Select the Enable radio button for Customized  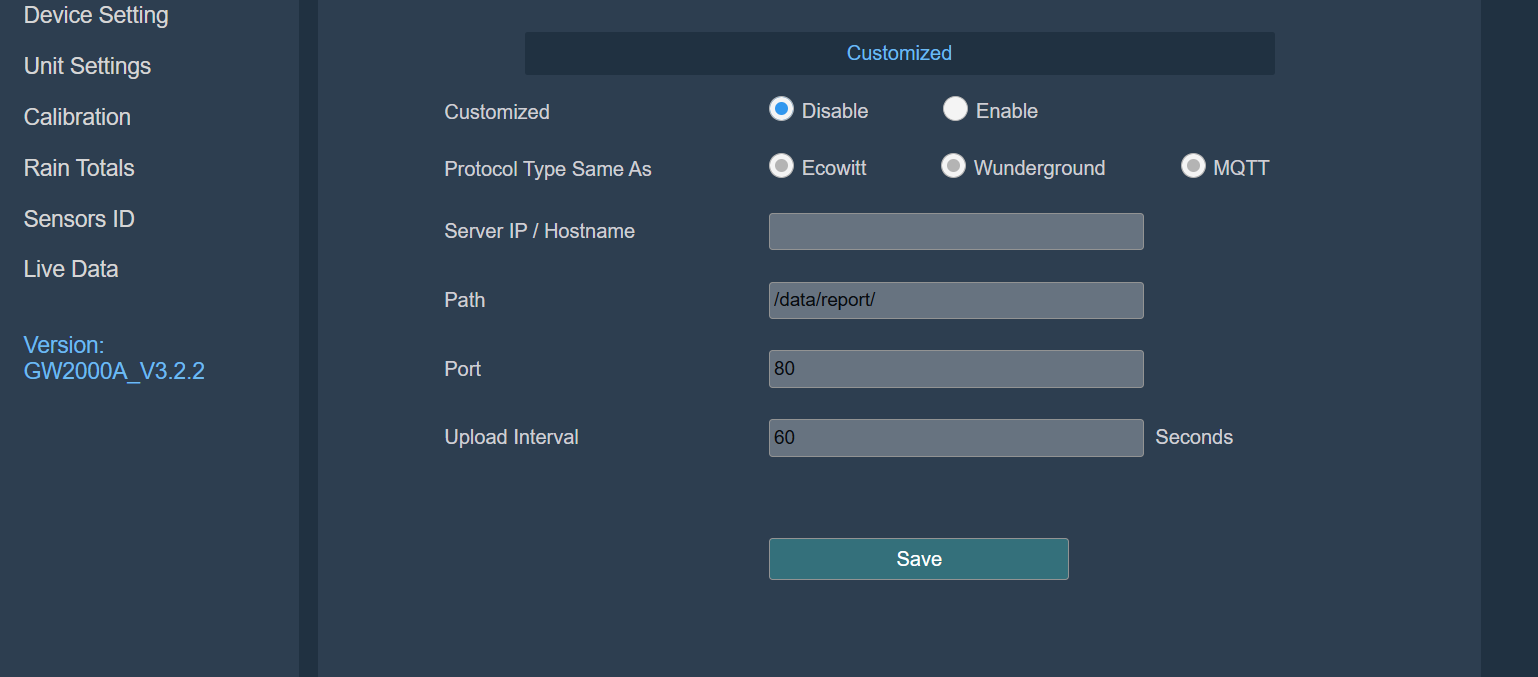[955, 109]
